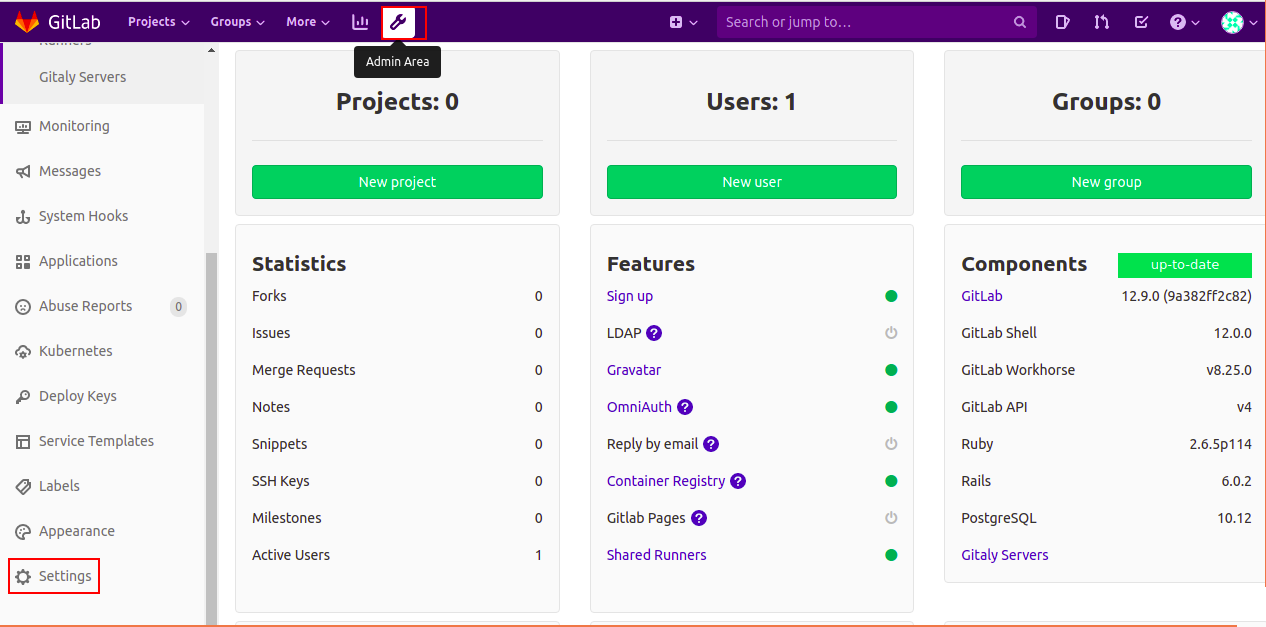Open Settings in the sidebar
This screenshot has width=1266, height=627.
(65, 576)
